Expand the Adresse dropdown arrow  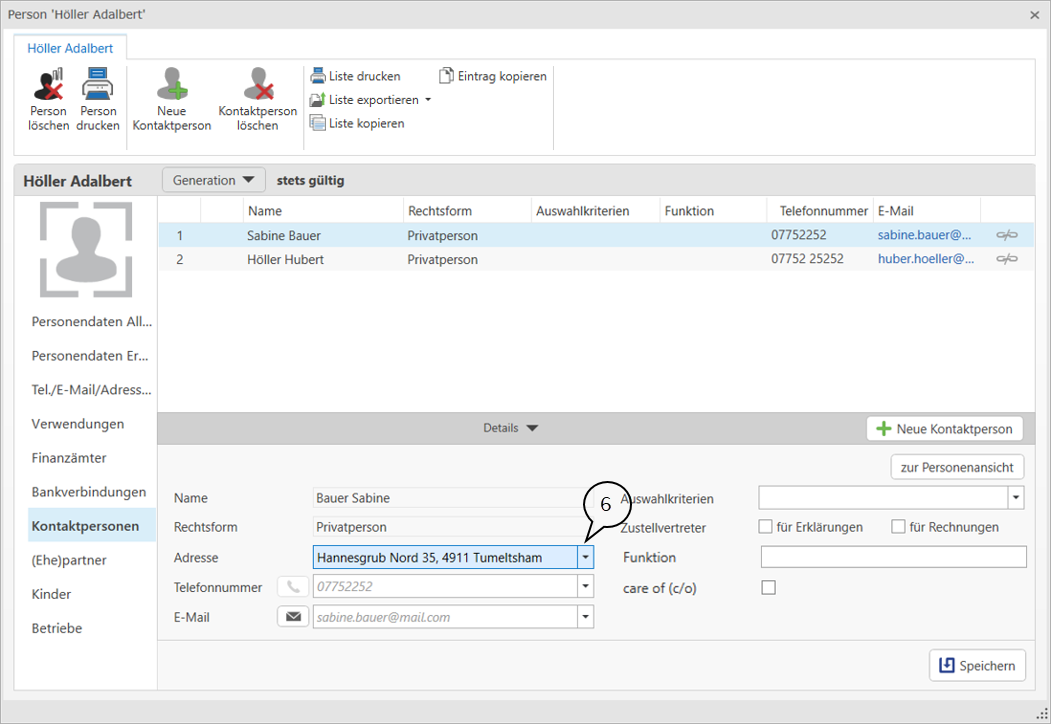(x=585, y=557)
